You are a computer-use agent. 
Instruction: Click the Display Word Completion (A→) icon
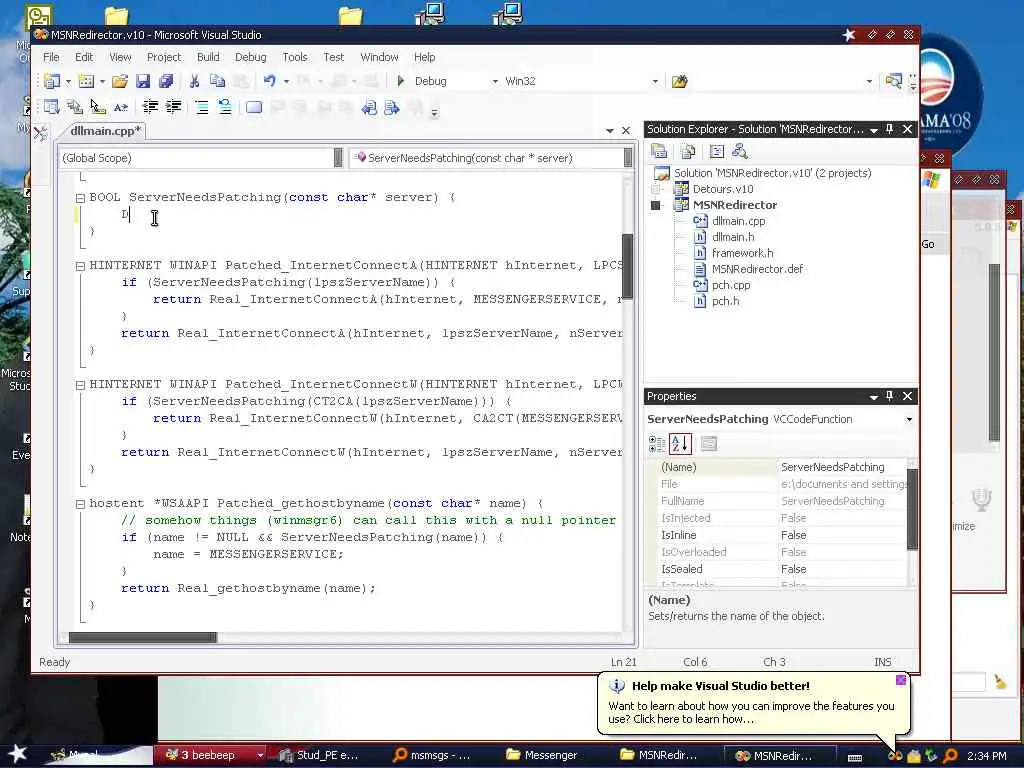tap(121, 107)
